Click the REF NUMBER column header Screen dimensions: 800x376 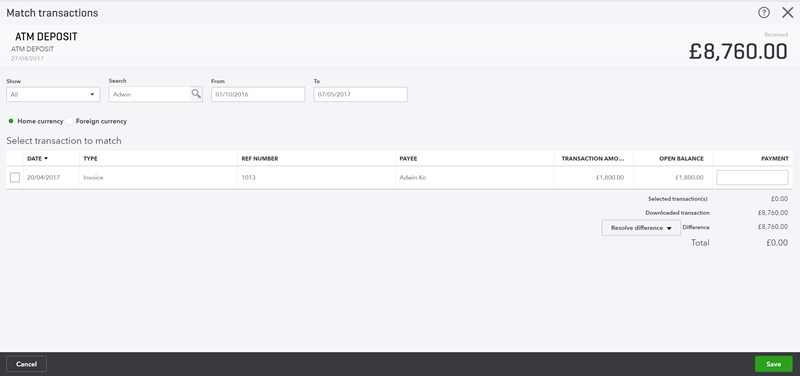(260, 159)
